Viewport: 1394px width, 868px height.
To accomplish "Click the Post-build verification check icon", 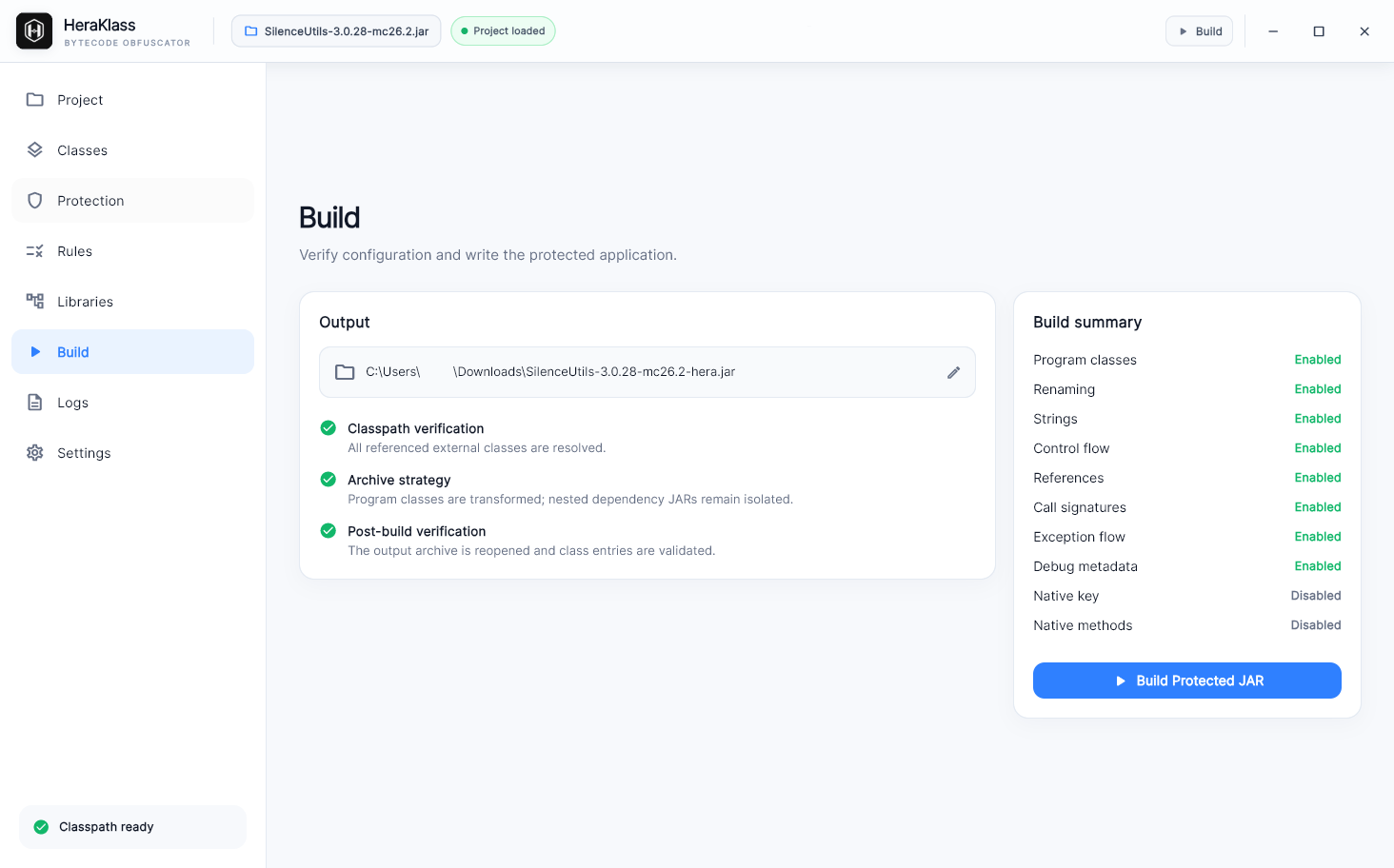I will (329, 530).
